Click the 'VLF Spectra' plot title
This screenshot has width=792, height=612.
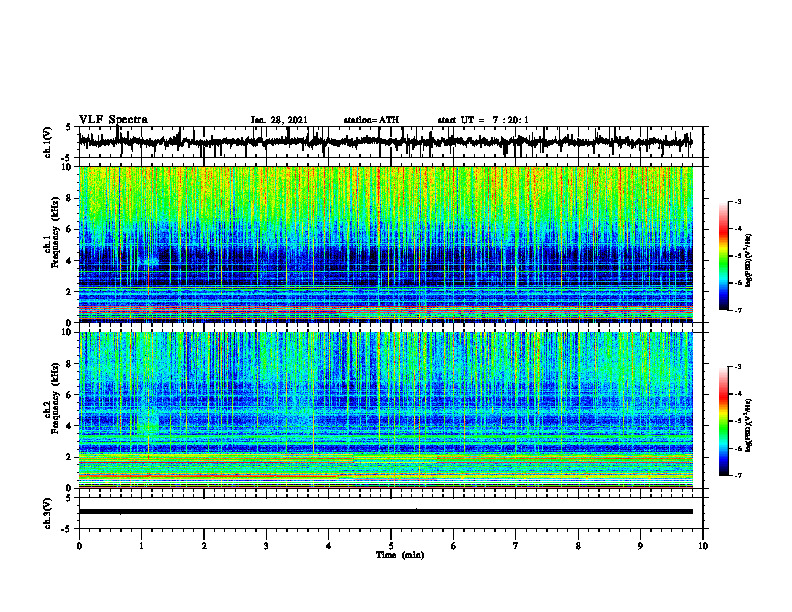[x=113, y=120]
